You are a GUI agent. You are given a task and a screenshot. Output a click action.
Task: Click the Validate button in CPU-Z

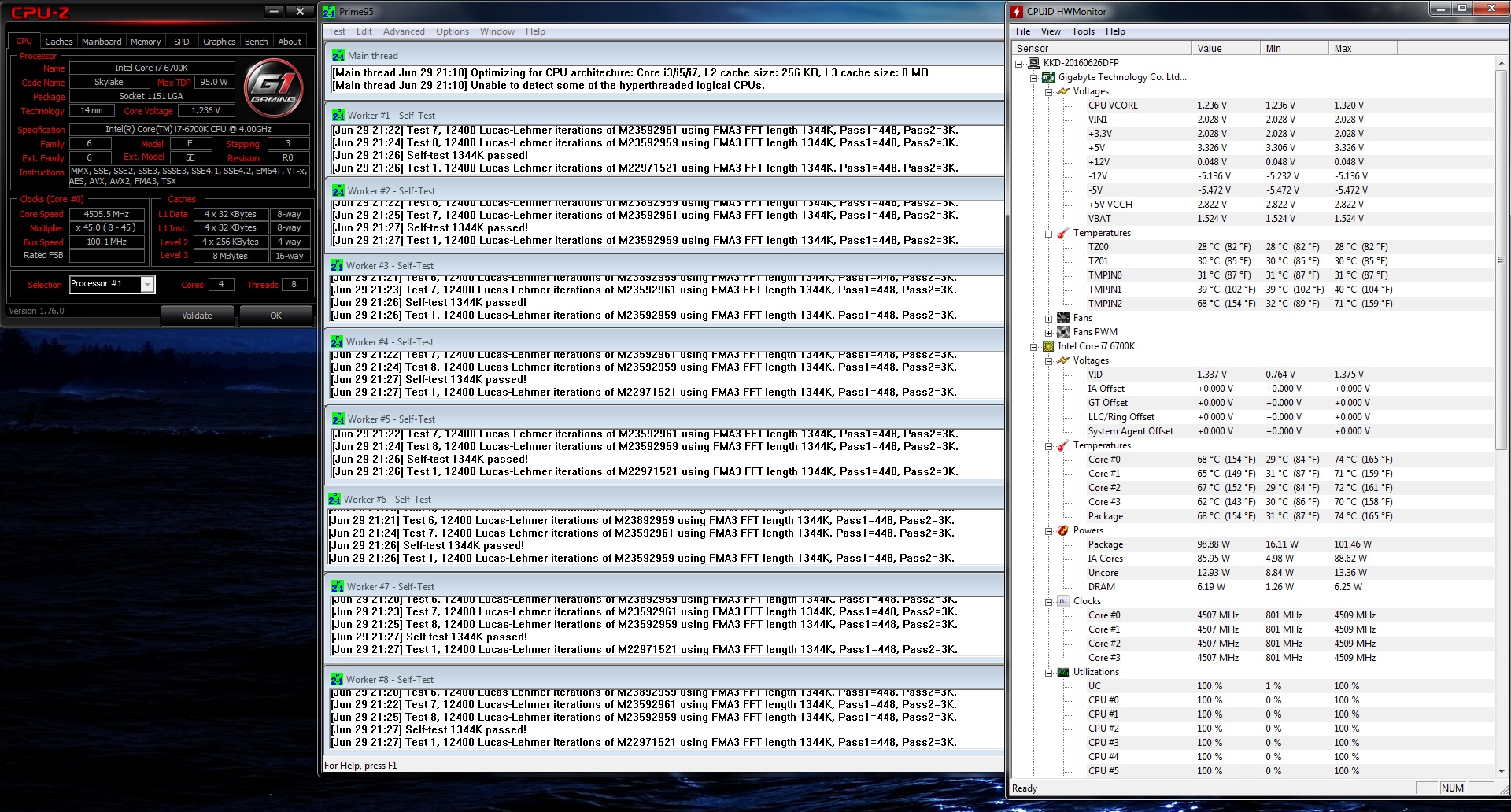(197, 316)
